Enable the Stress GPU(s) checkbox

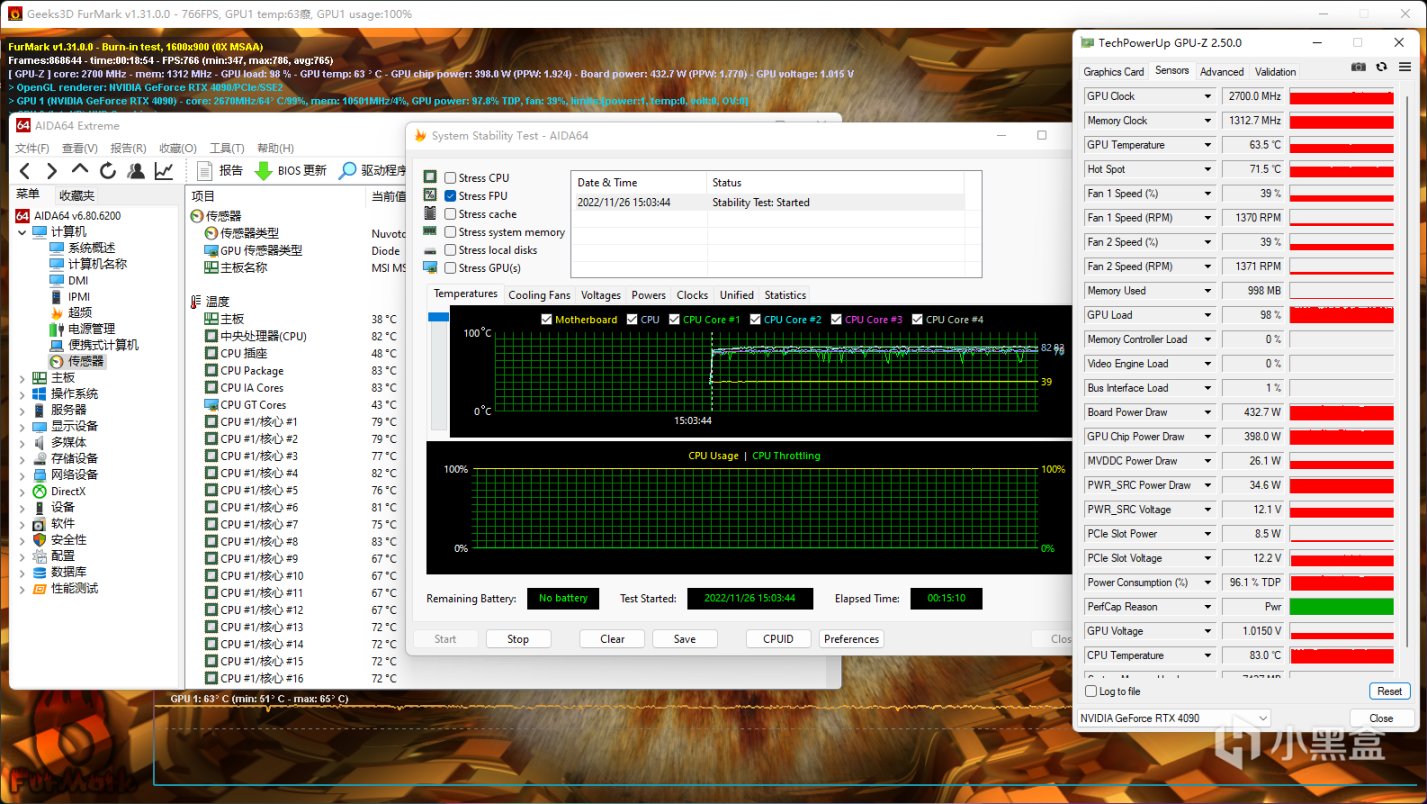click(450, 268)
